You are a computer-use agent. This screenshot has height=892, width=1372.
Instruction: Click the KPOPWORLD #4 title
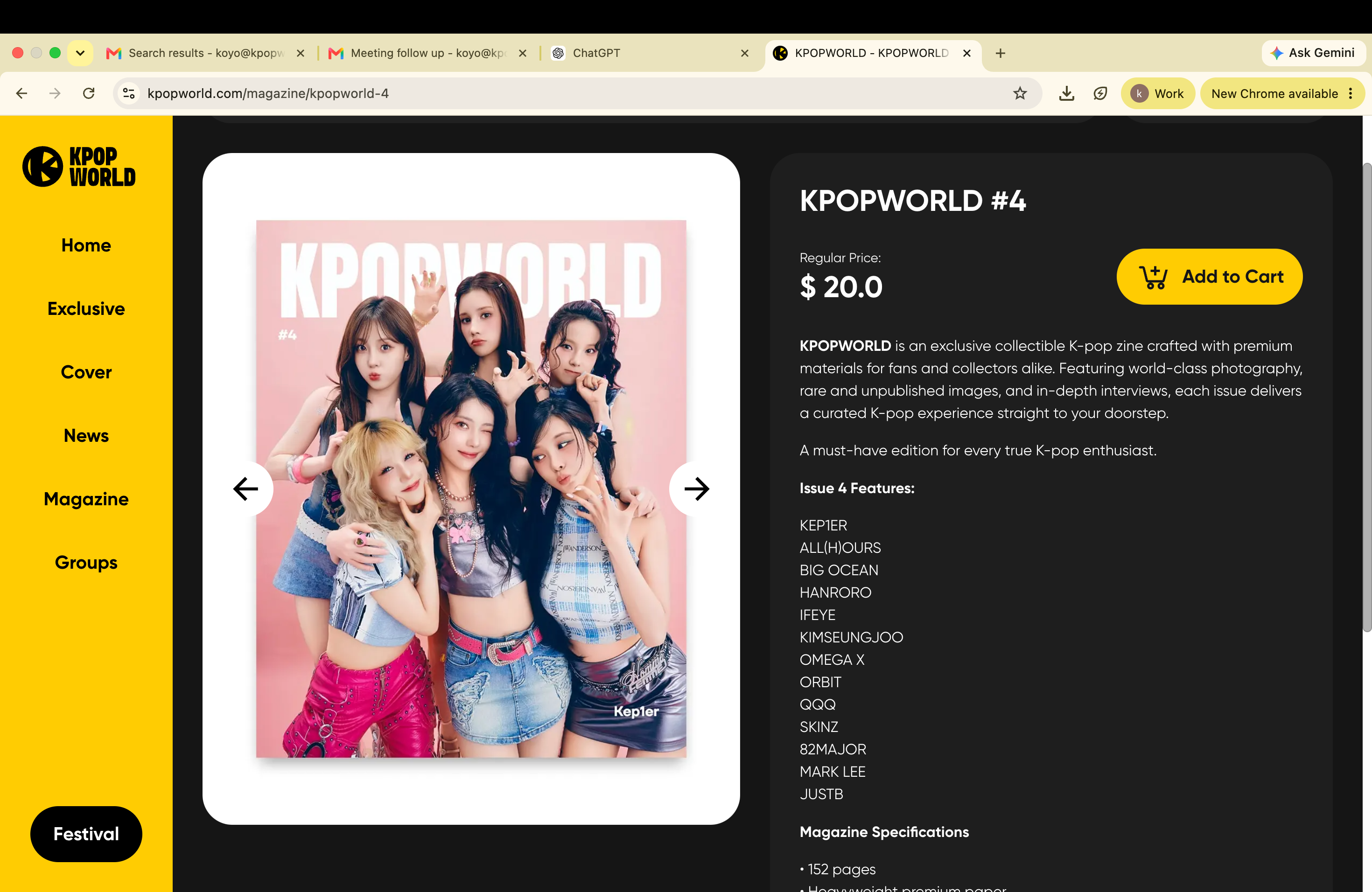pos(912,201)
